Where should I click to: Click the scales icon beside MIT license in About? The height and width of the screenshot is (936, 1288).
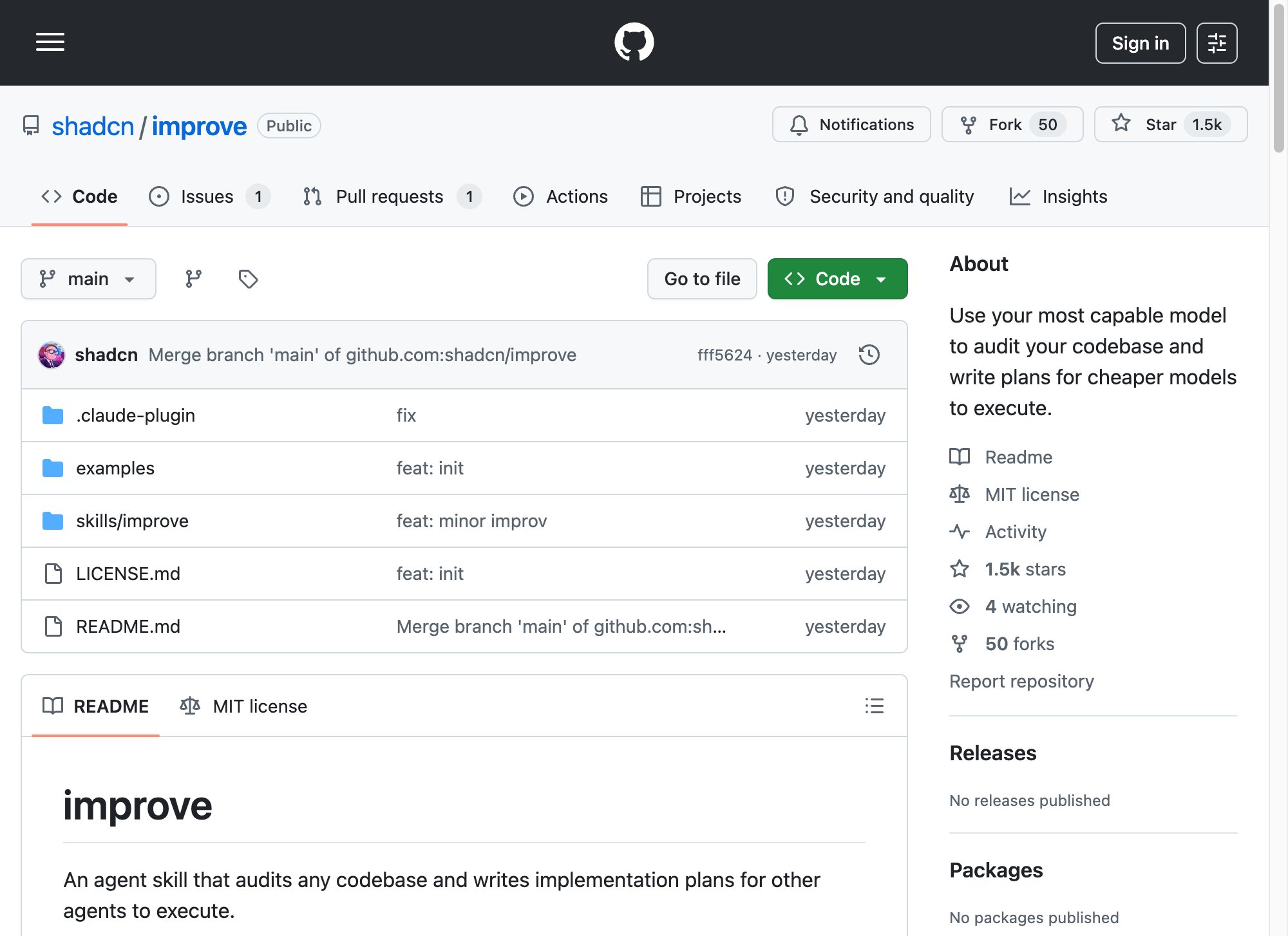point(960,494)
